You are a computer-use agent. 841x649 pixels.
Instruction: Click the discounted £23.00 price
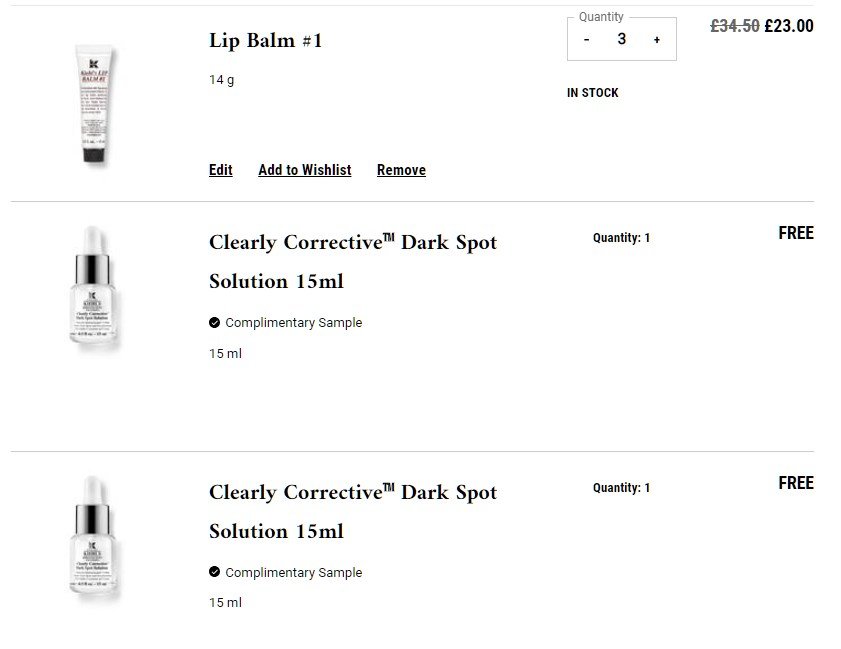(x=789, y=27)
